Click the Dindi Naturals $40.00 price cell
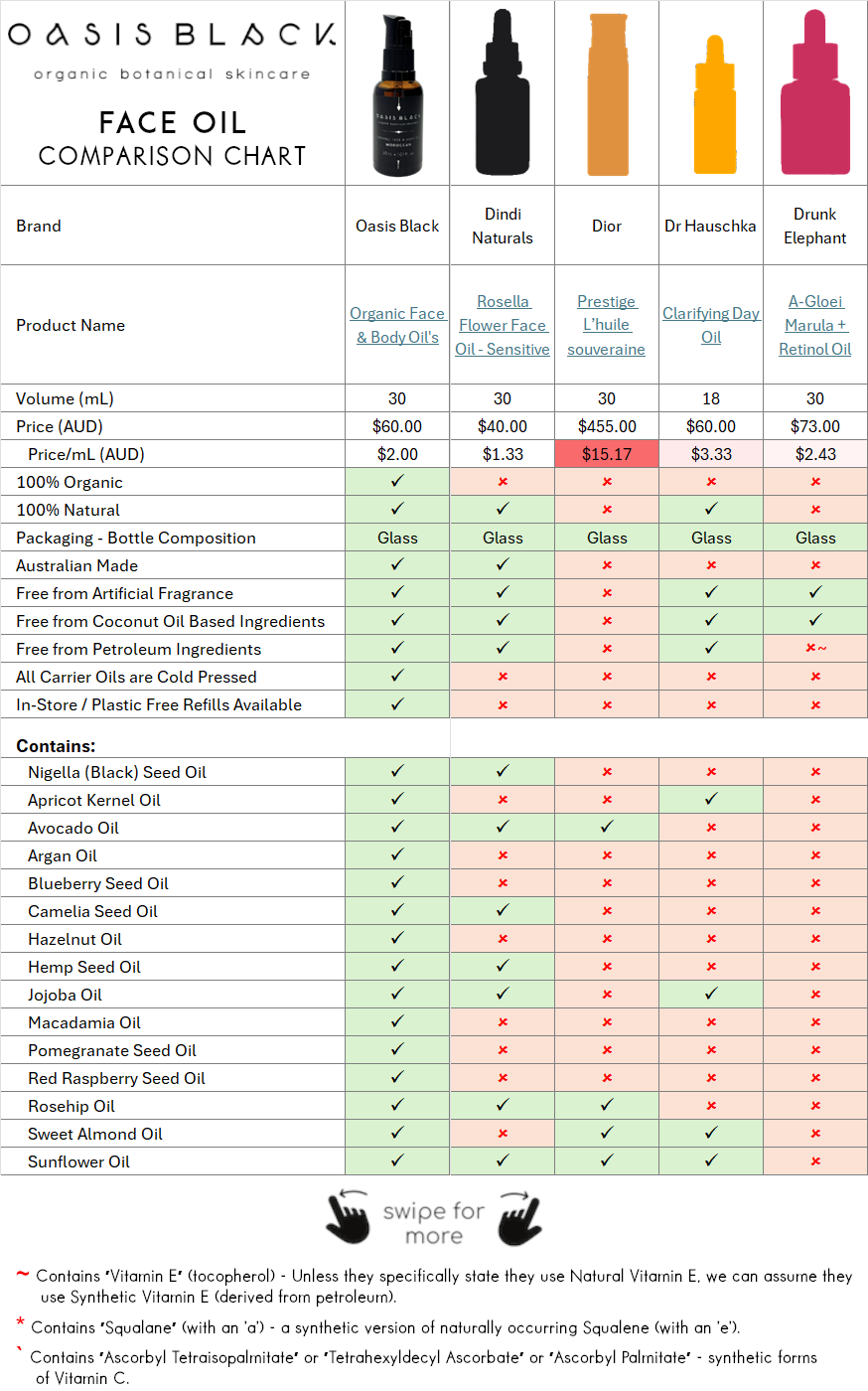This screenshot has height=1391, width=868. 503,426
